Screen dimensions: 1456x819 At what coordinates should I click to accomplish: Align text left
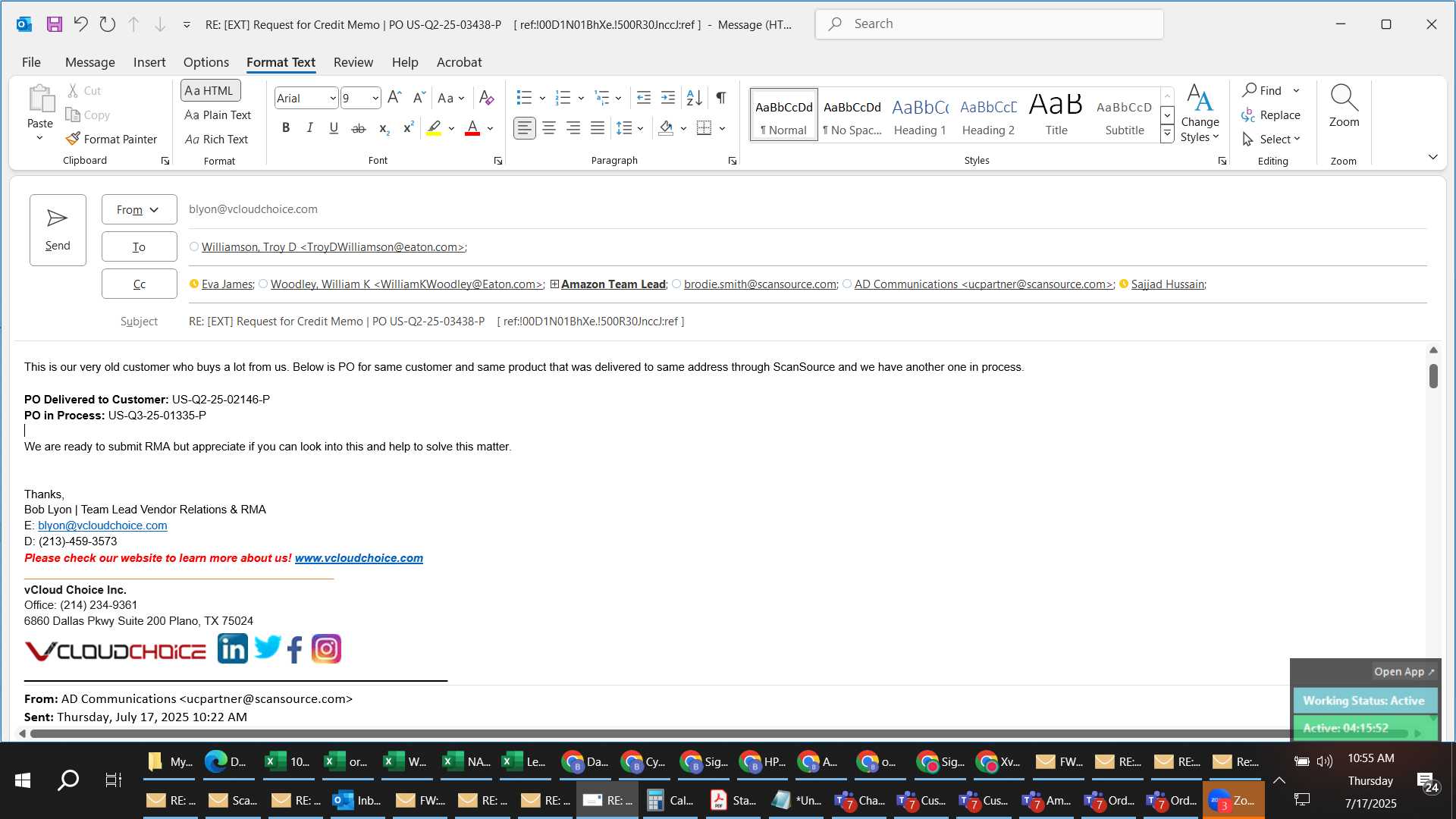(525, 128)
